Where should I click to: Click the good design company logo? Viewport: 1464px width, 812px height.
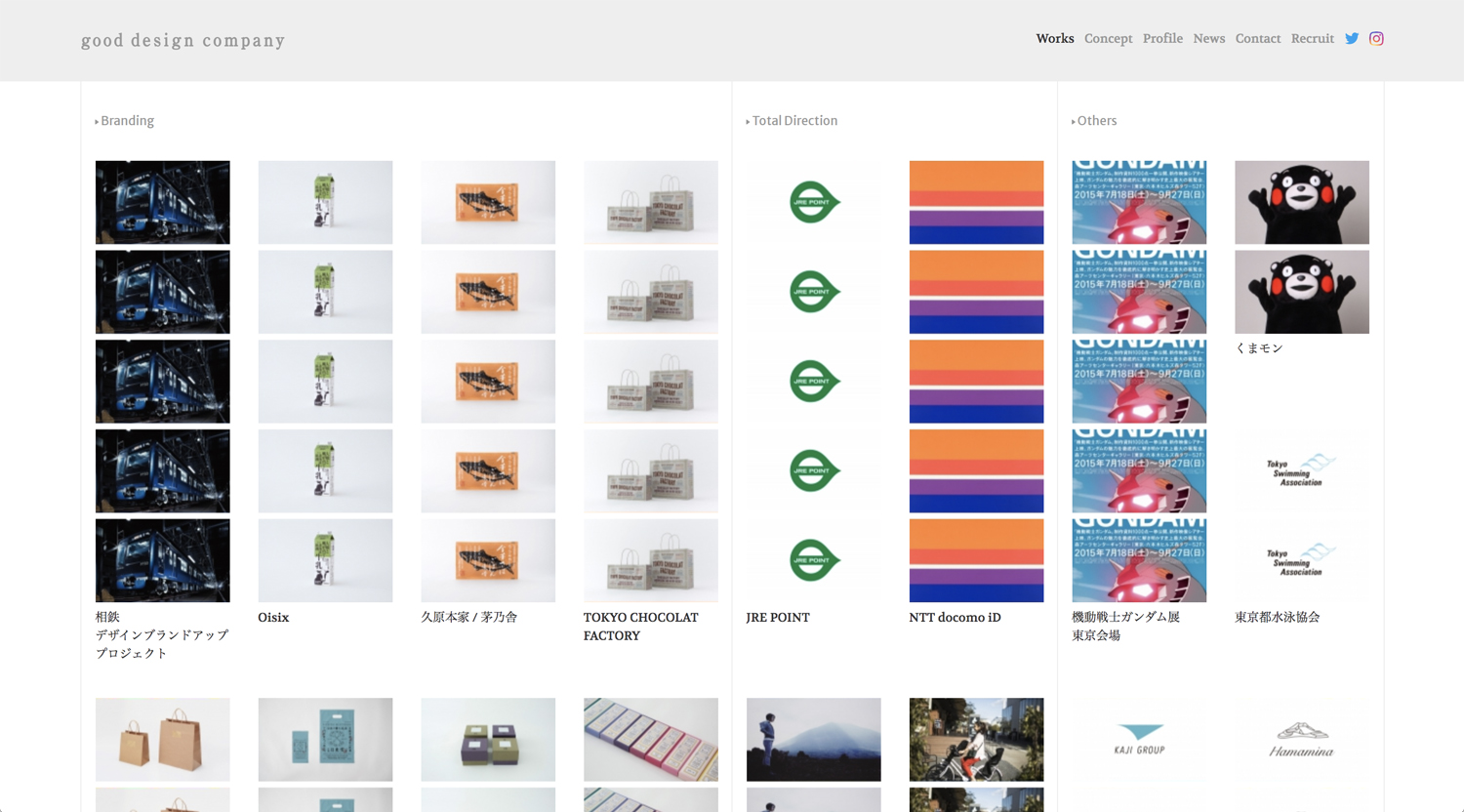(183, 40)
